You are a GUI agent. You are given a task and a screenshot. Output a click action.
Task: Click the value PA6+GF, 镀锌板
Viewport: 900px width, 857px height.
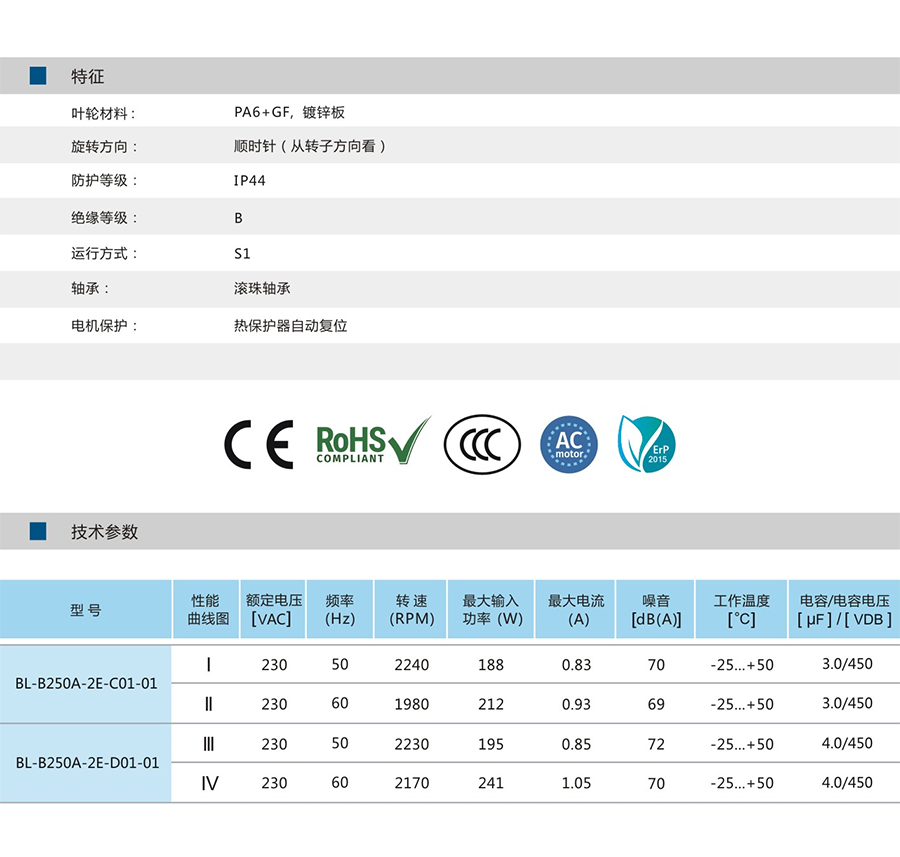[289, 113]
